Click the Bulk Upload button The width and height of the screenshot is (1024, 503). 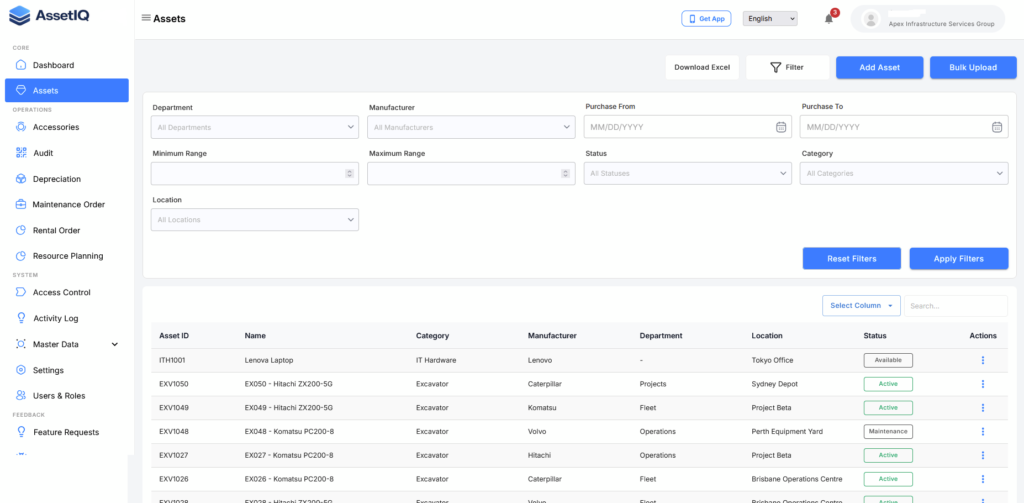(973, 67)
